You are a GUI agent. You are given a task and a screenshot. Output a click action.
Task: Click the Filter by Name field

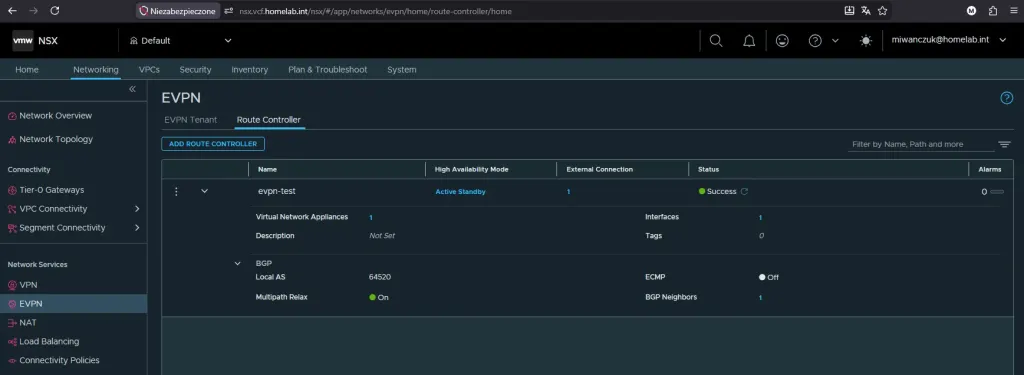920,144
